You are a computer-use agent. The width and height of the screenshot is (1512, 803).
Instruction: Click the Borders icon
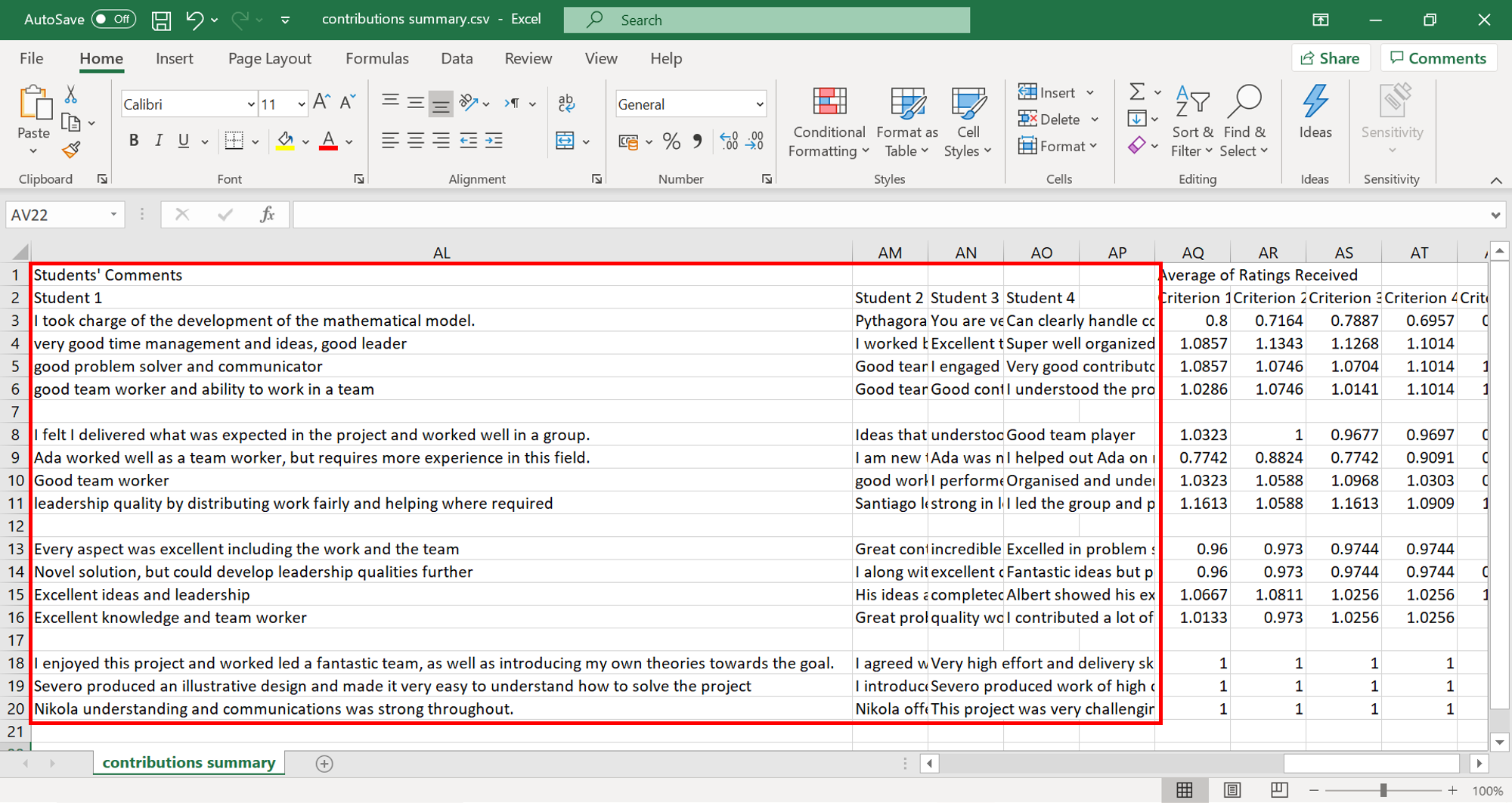pos(234,141)
